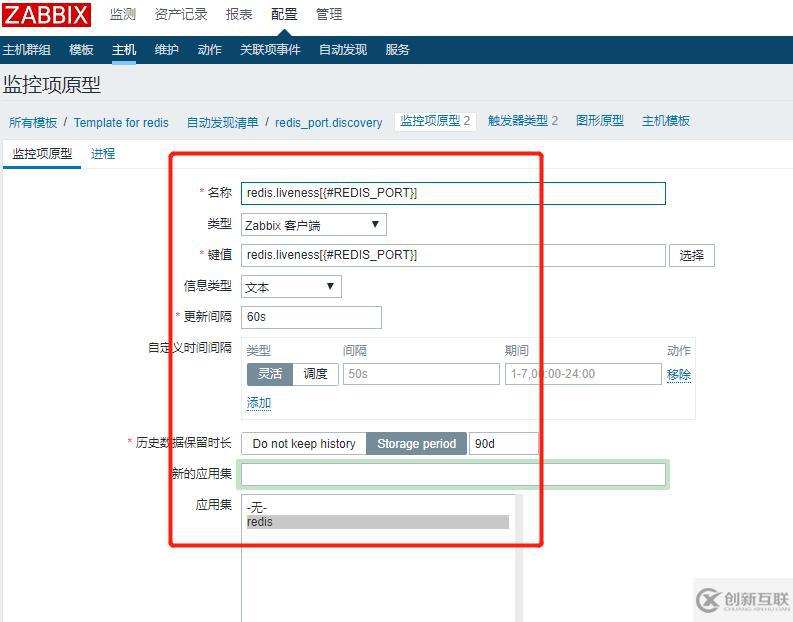The width and height of the screenshot is (793, 622).
Task: Go to 主机群组 submenu
Action: [x=26, y=50]
